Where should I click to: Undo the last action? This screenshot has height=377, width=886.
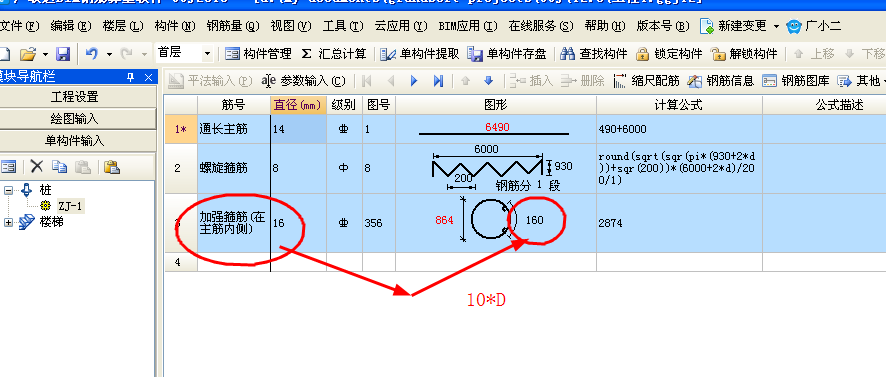[x=92, y=54]
